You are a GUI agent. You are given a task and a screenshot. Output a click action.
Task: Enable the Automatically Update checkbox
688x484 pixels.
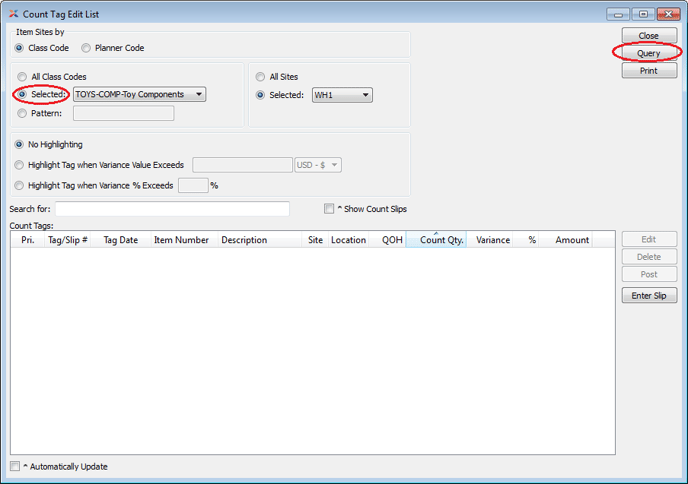coord(15,466)
